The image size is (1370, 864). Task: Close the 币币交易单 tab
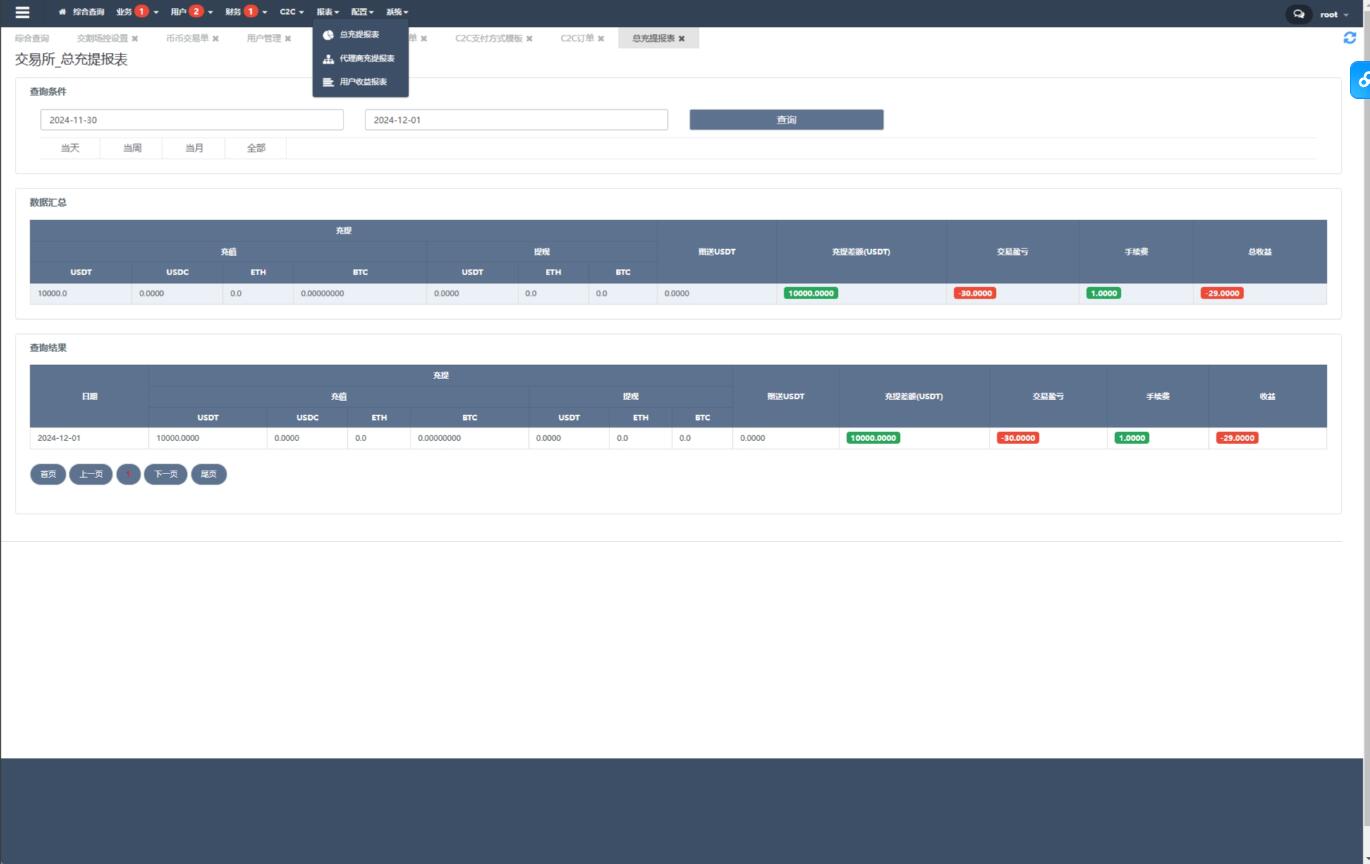pyautogui.click(x=215, y=39)
